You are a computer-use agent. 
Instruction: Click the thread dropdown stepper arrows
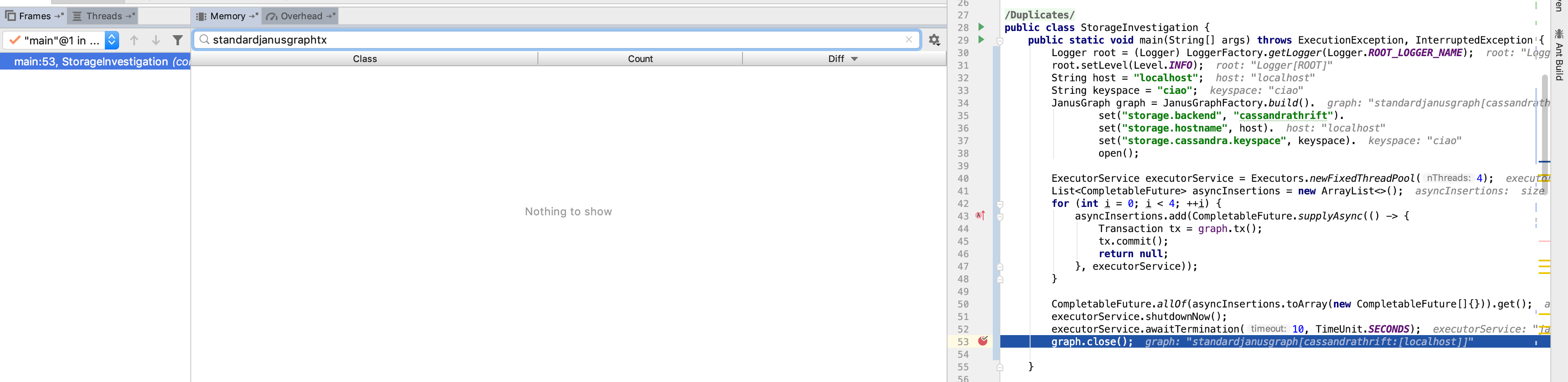[x=112, y=40]
